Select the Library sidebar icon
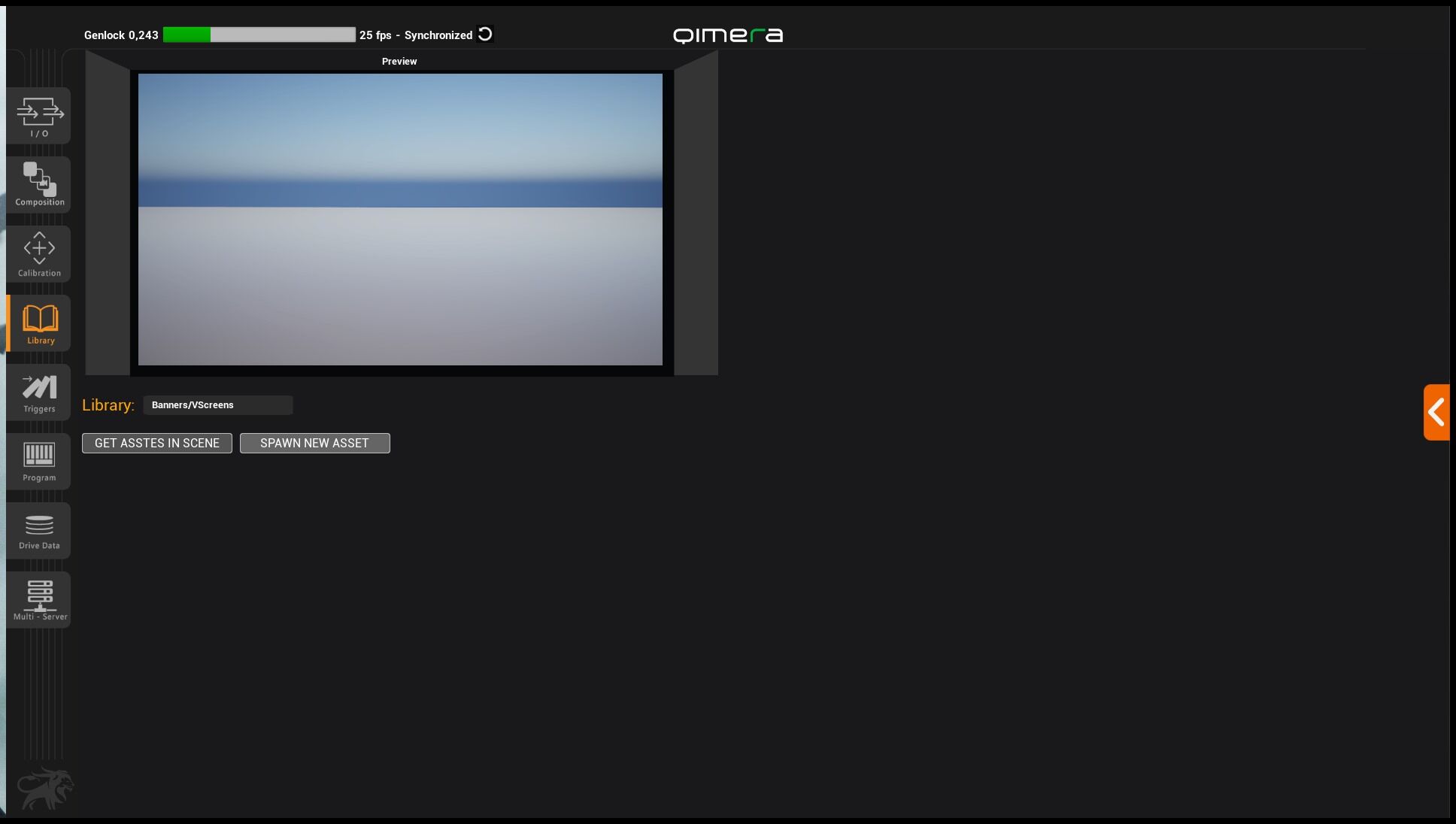This screenshot has height=824, width=1456. (x=40, y=323)
